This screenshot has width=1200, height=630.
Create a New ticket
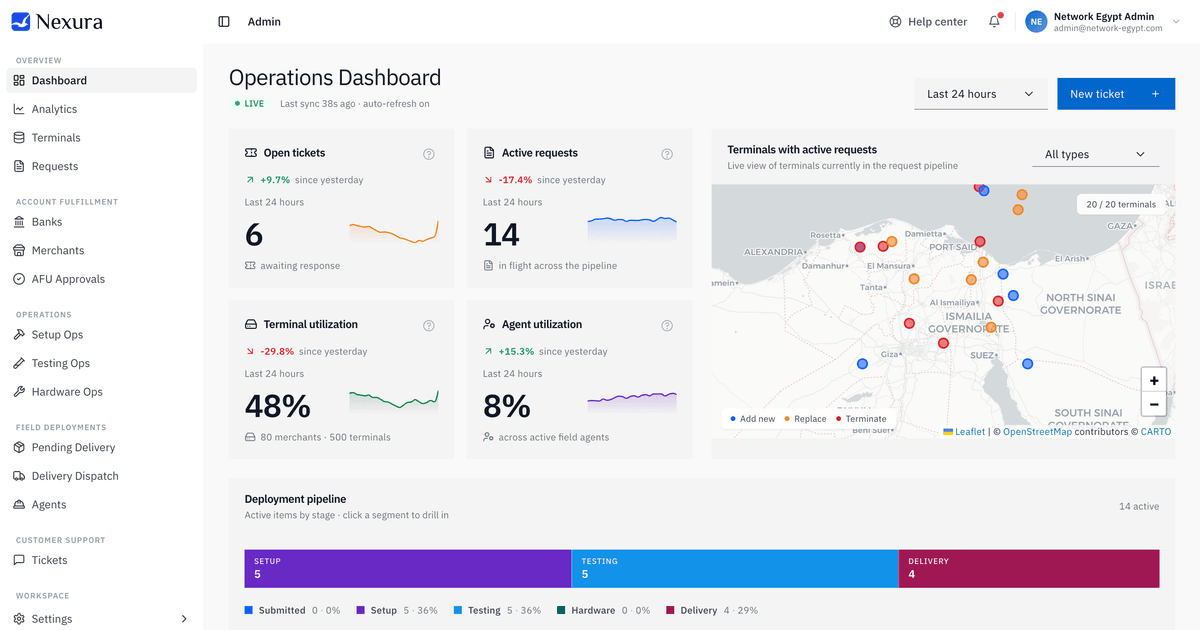point(1116,94)
